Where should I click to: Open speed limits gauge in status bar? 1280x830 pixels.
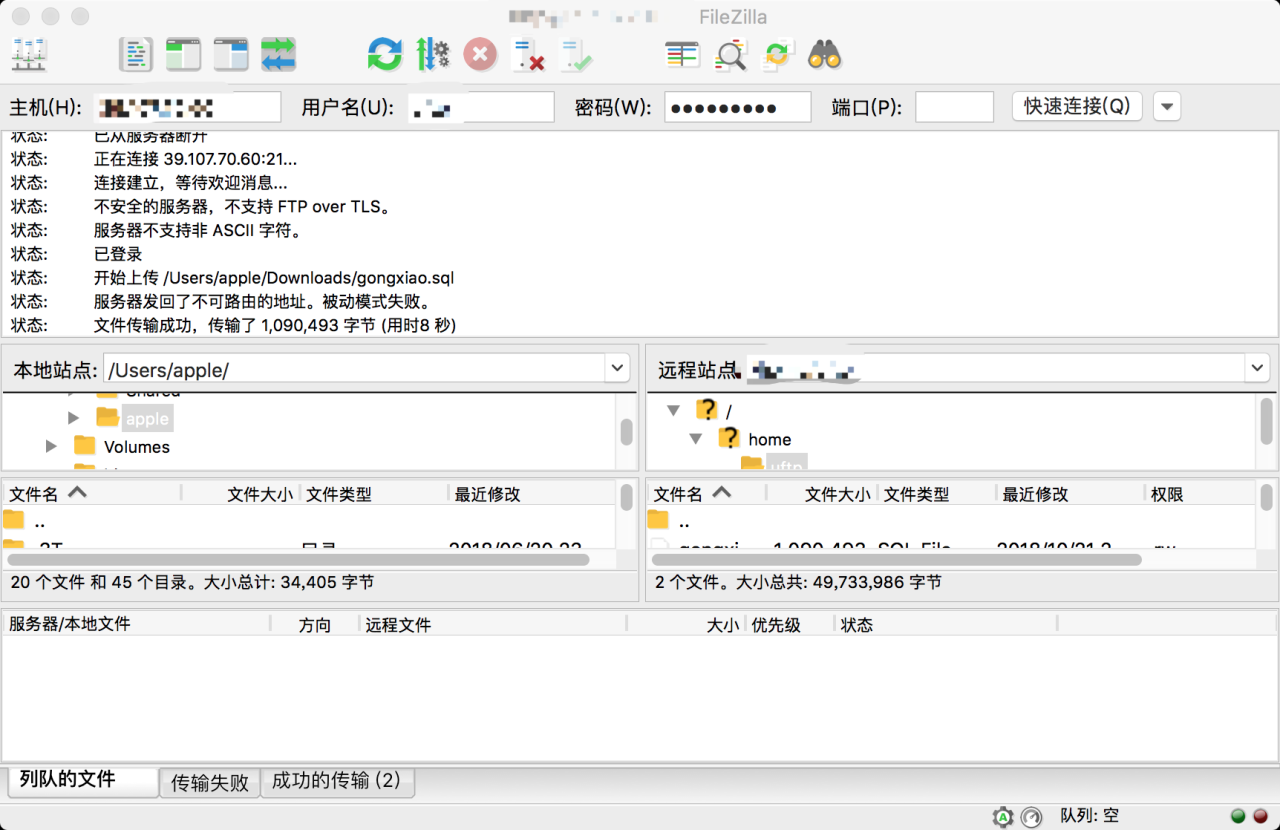tap(1032, 817)
